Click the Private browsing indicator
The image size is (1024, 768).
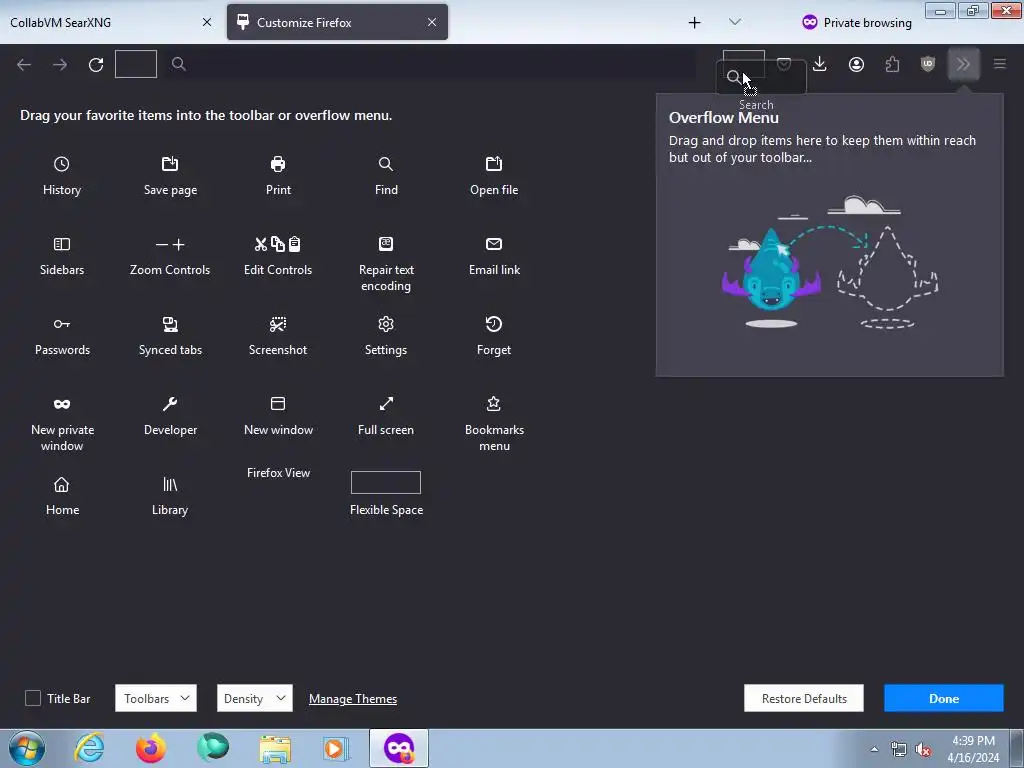(856, 22)
